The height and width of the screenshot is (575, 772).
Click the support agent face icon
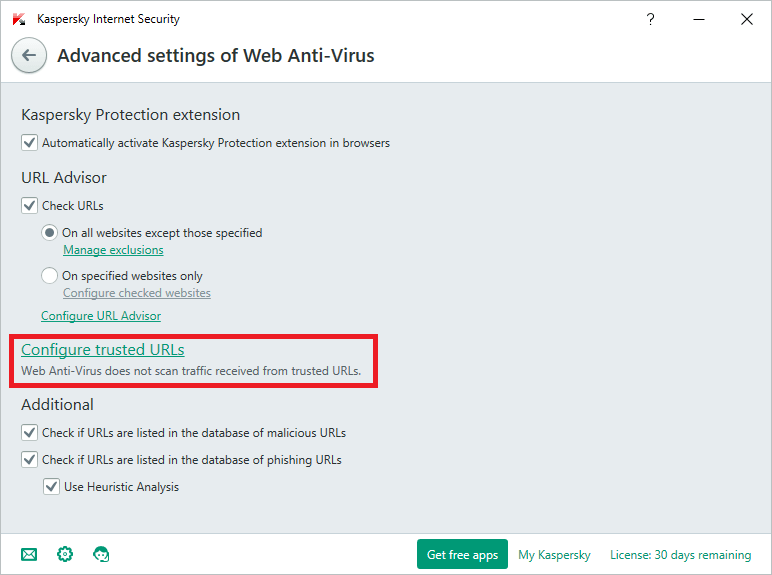click(x=101, y=554)
